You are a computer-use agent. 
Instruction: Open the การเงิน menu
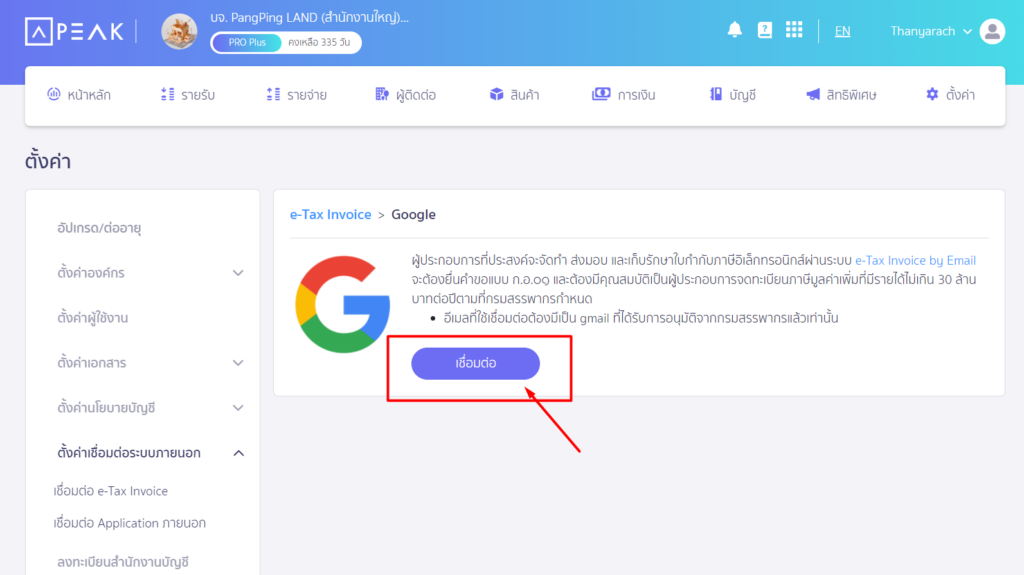click(624, 95)
